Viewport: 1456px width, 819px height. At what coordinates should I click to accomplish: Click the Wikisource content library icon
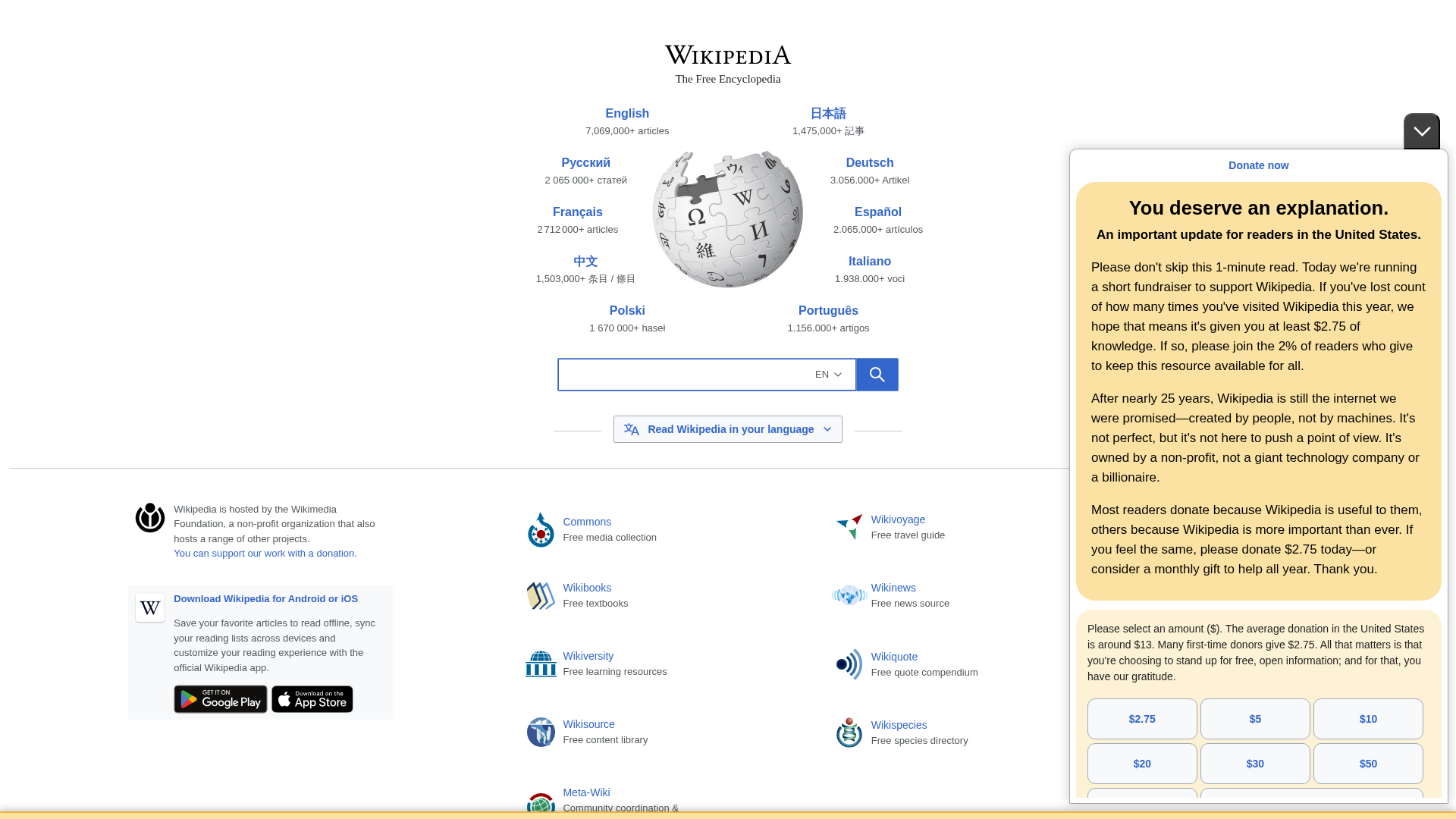point(541,732)
